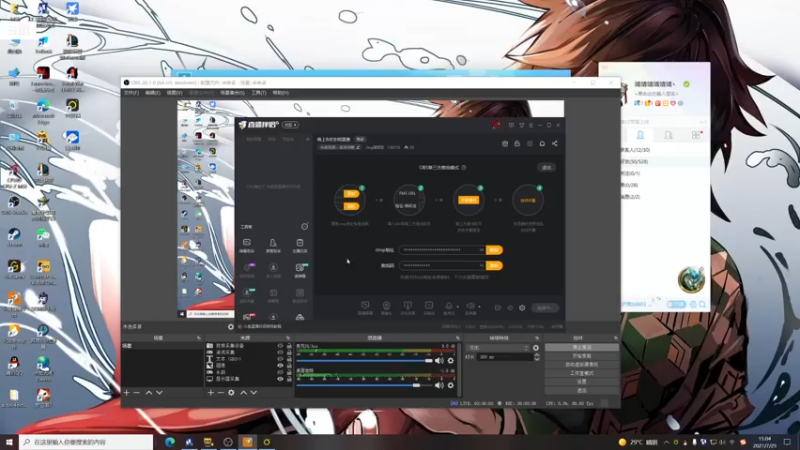Click 退出 button in Controls

[x=582, y=390]
